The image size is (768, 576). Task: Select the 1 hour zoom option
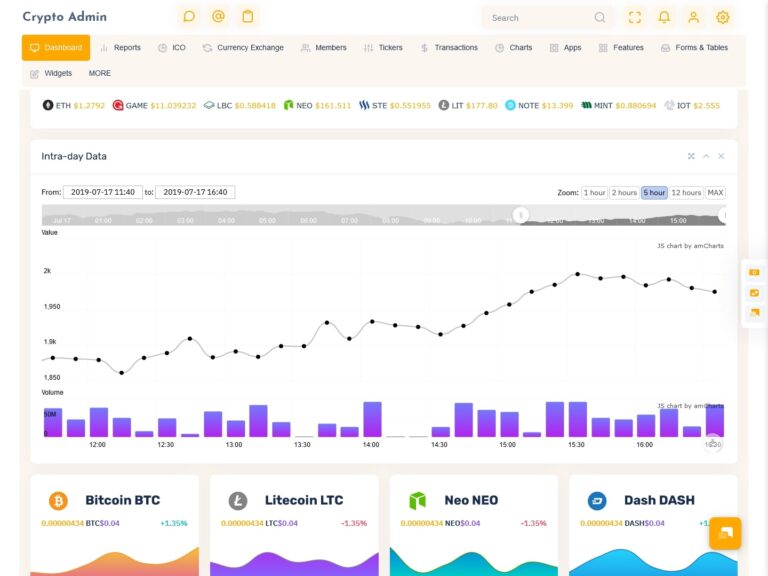[x=594, y=192]
